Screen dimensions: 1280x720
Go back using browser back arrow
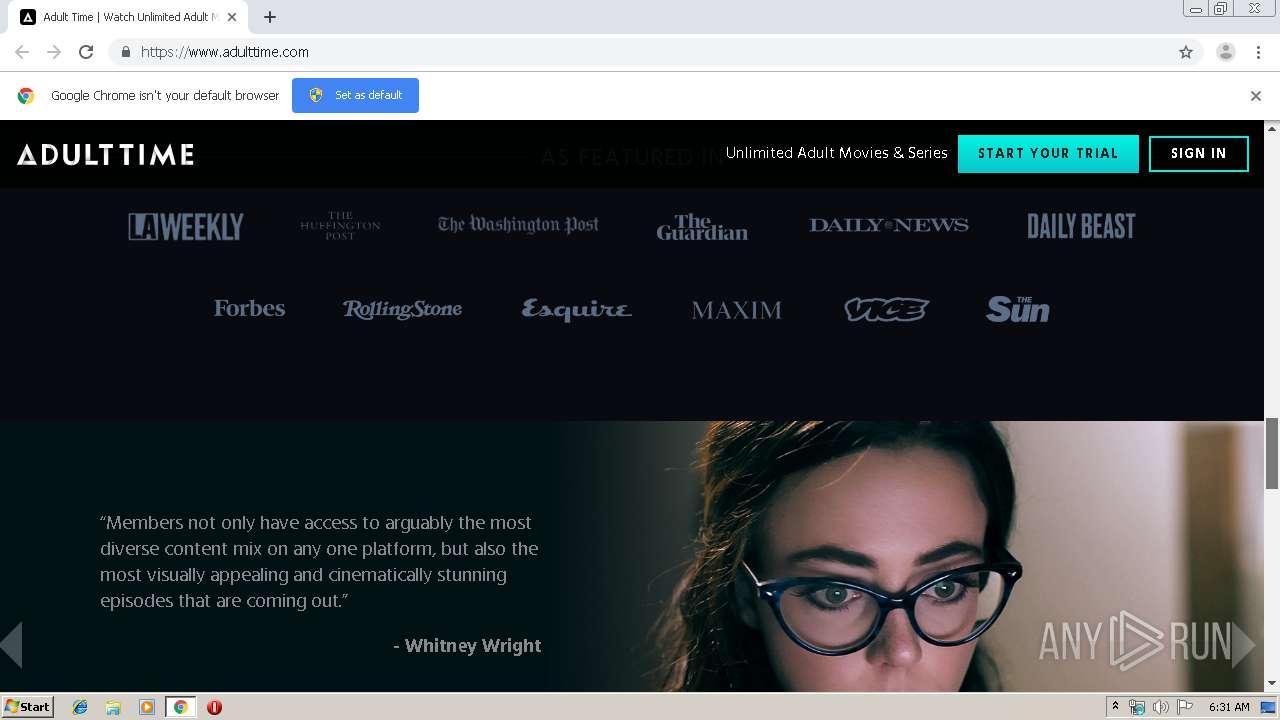pos(22,52)
